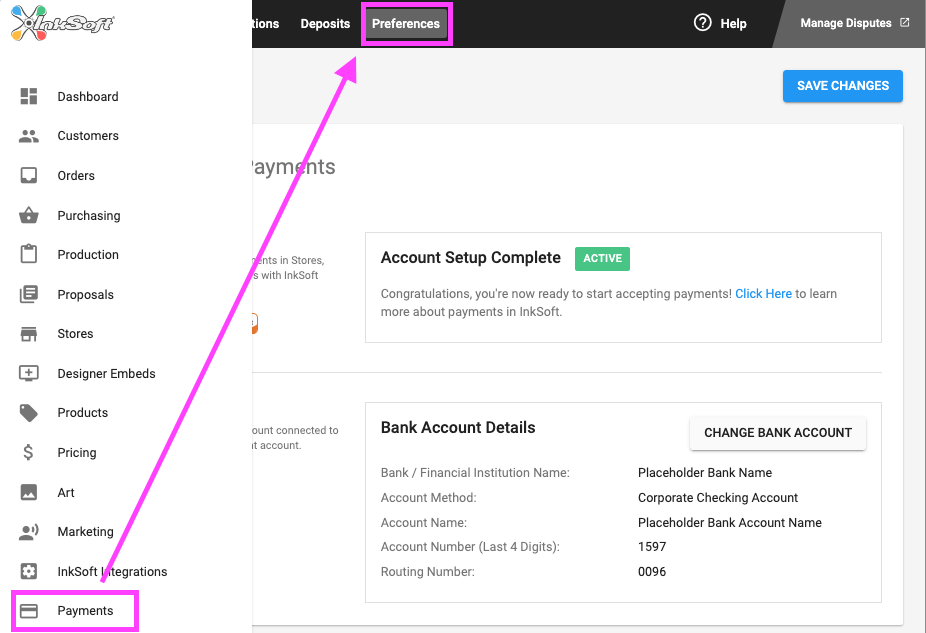This screenshot has height=633, width=926.
Task: Click the Dashboard grid icon
Action: tap(29, 97)
